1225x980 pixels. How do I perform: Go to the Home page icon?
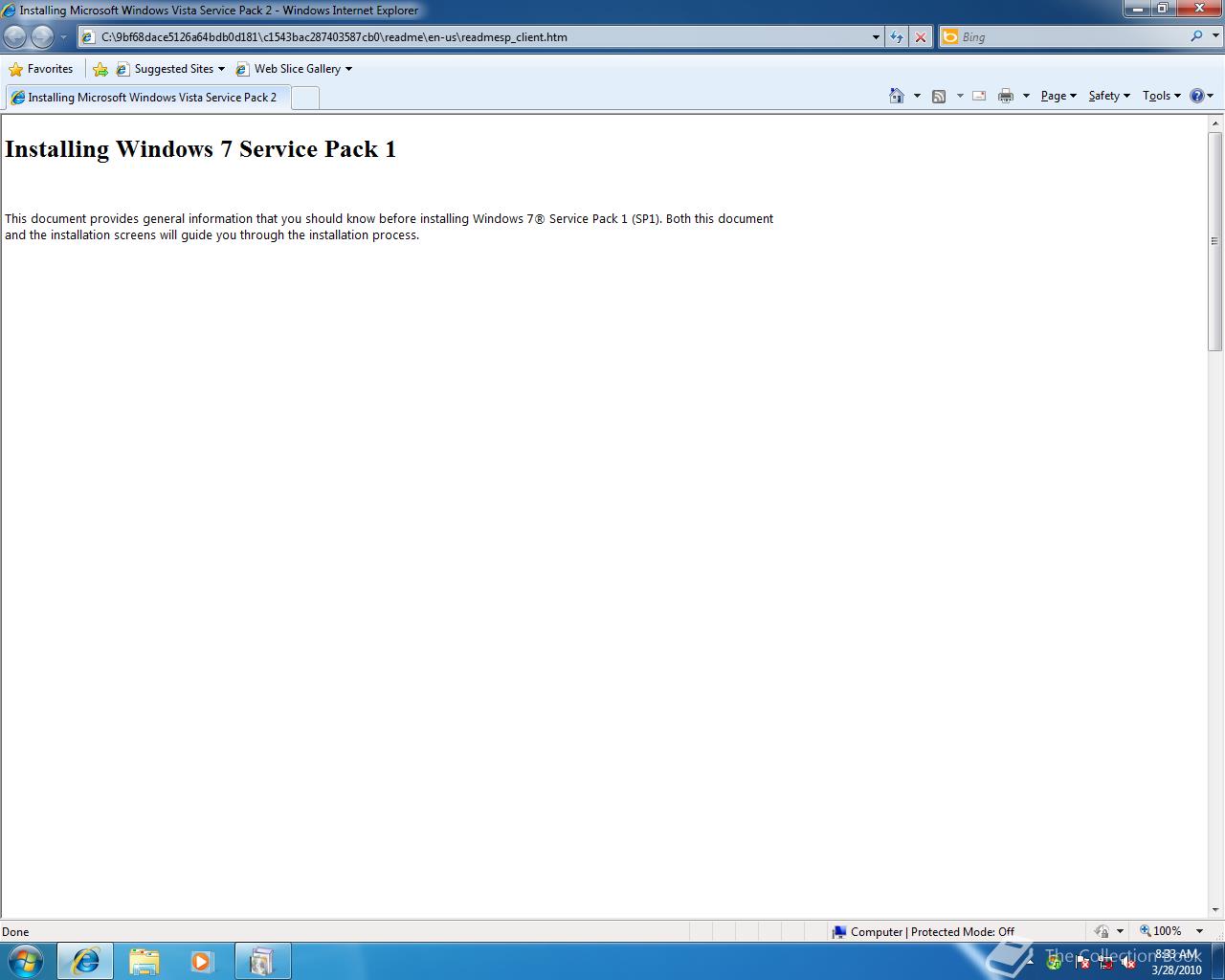[x=897, y=96]
